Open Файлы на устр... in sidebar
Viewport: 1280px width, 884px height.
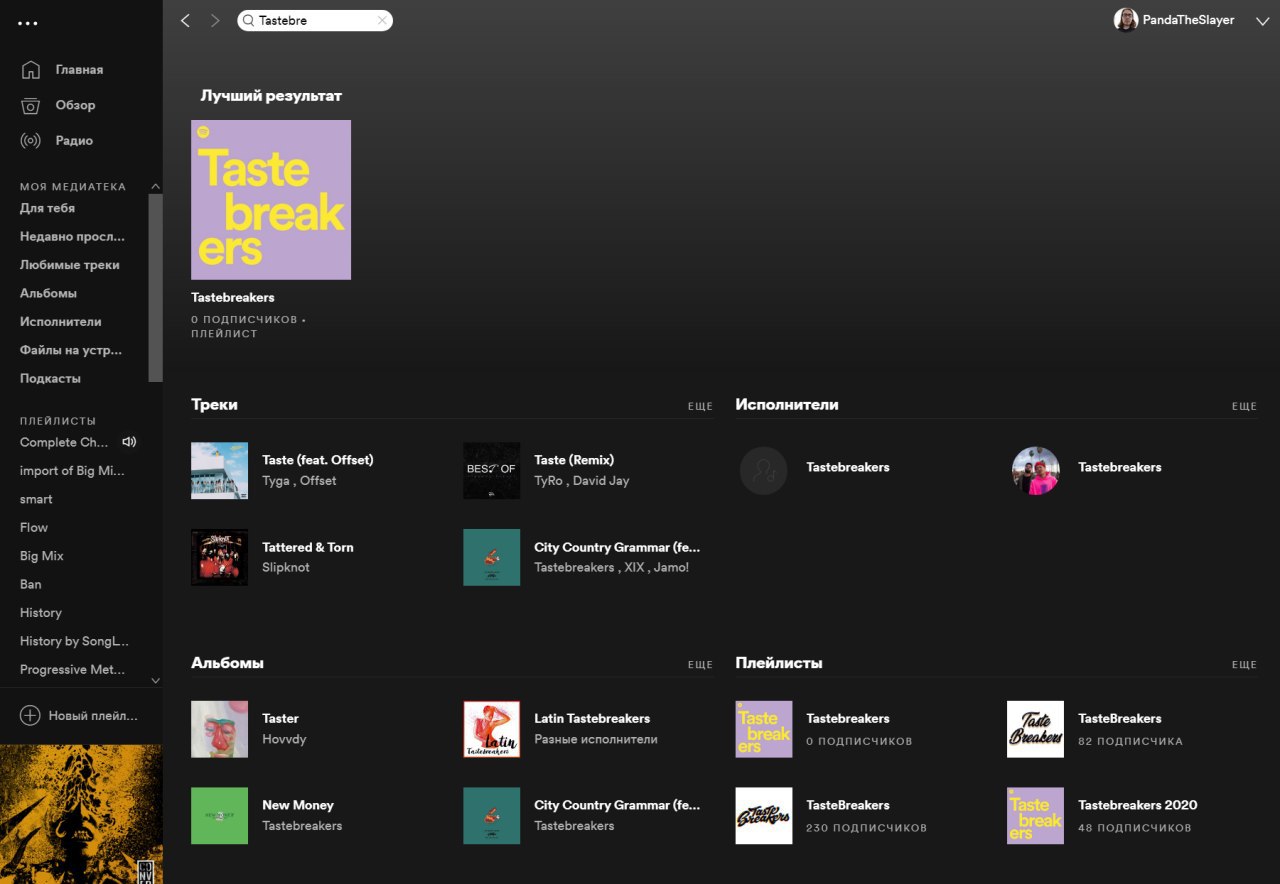tap(71, 350)
